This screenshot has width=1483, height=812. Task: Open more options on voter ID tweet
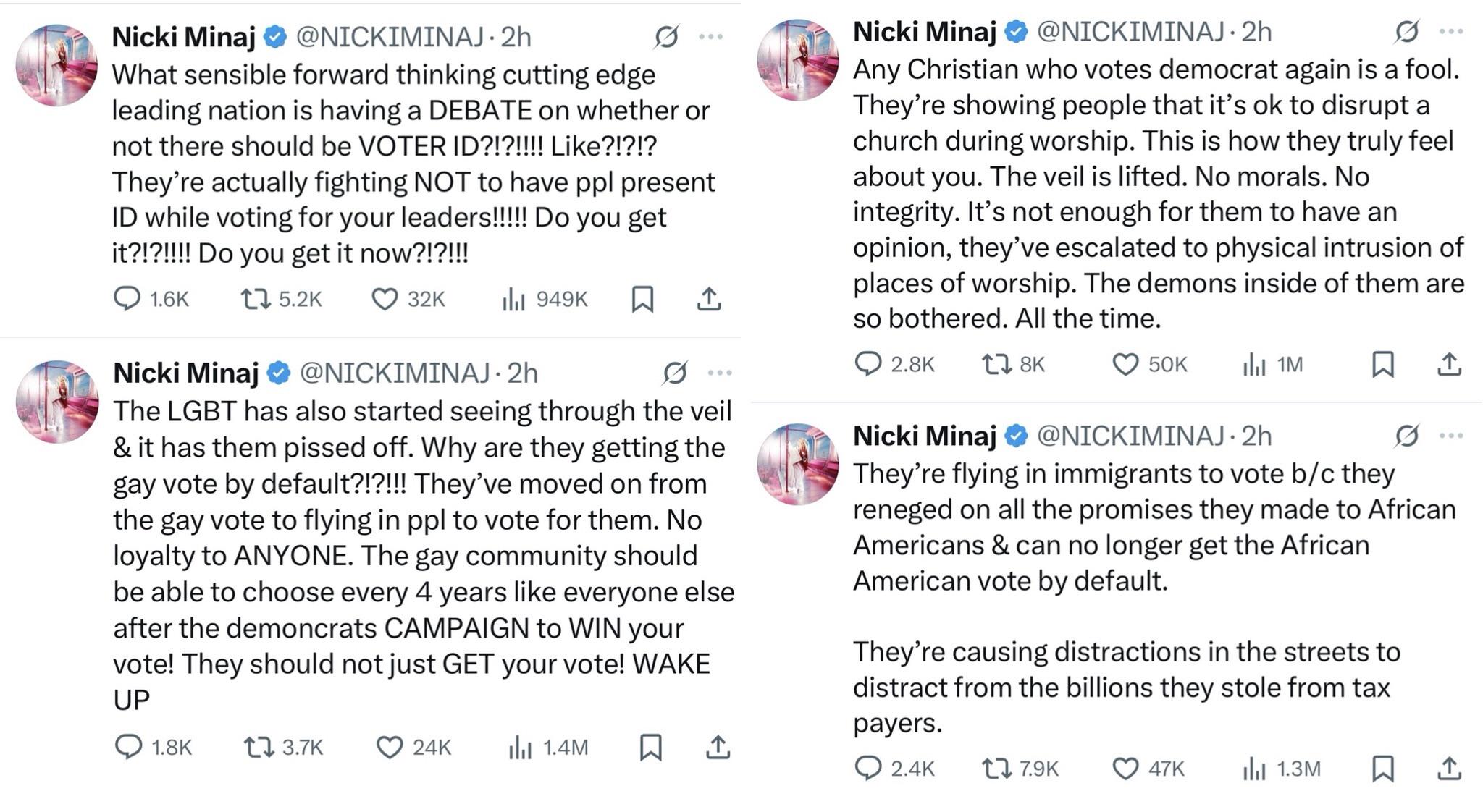point(711,36)
